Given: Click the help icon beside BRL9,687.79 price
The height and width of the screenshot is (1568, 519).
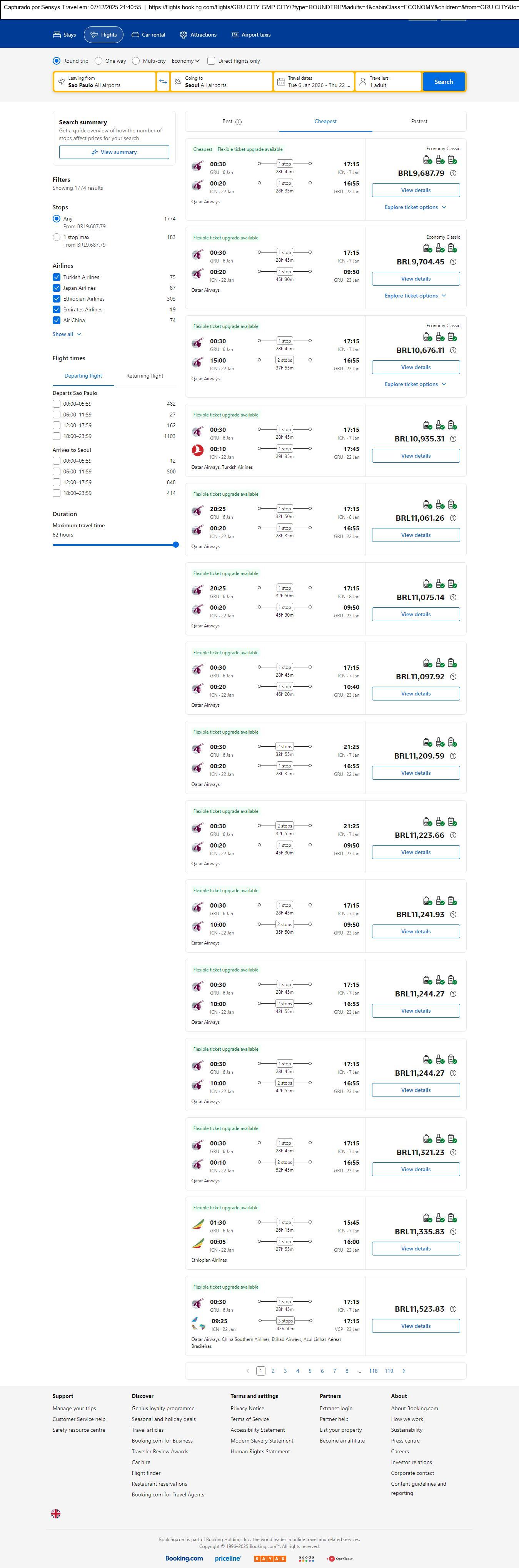Looking at the screenshot, I should (453, 174).
